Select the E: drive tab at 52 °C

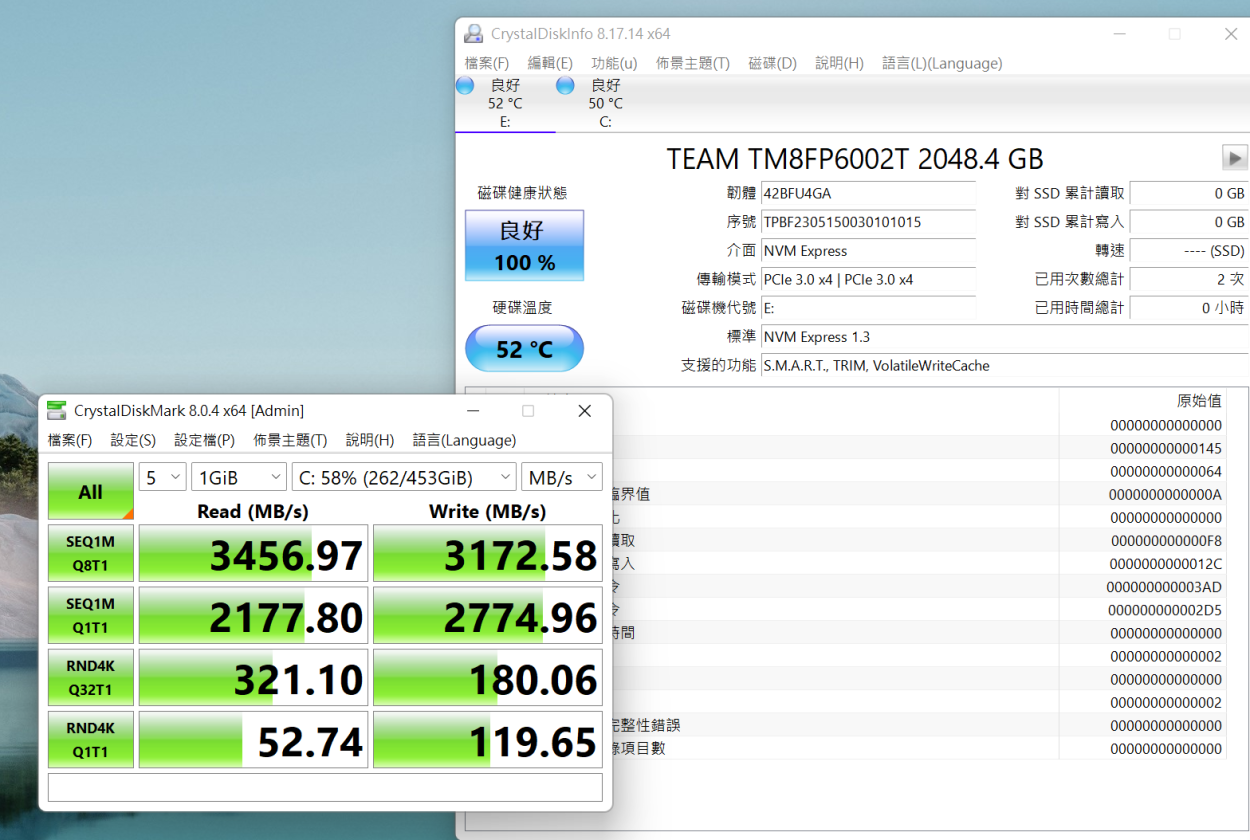[x=505, y=103]
